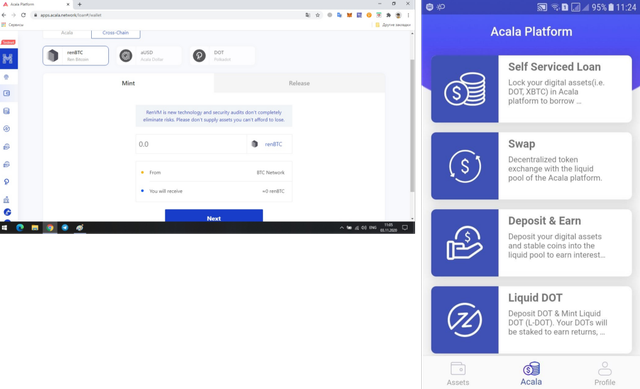Select the Release tab
The image size is (640, 389).
pos(299,83)
